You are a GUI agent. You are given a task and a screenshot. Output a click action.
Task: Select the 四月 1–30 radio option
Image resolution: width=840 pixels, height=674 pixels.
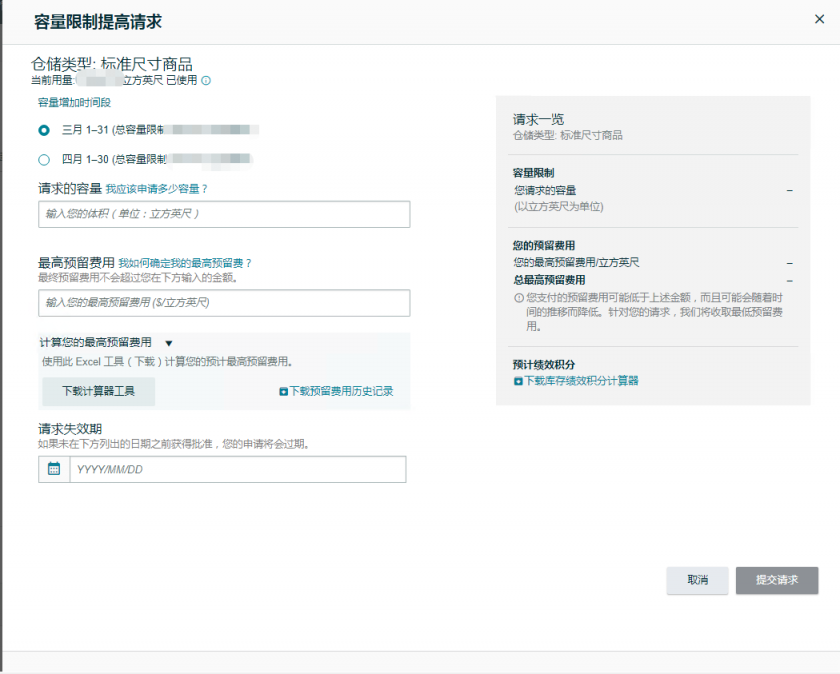click(x=44, y=160)
